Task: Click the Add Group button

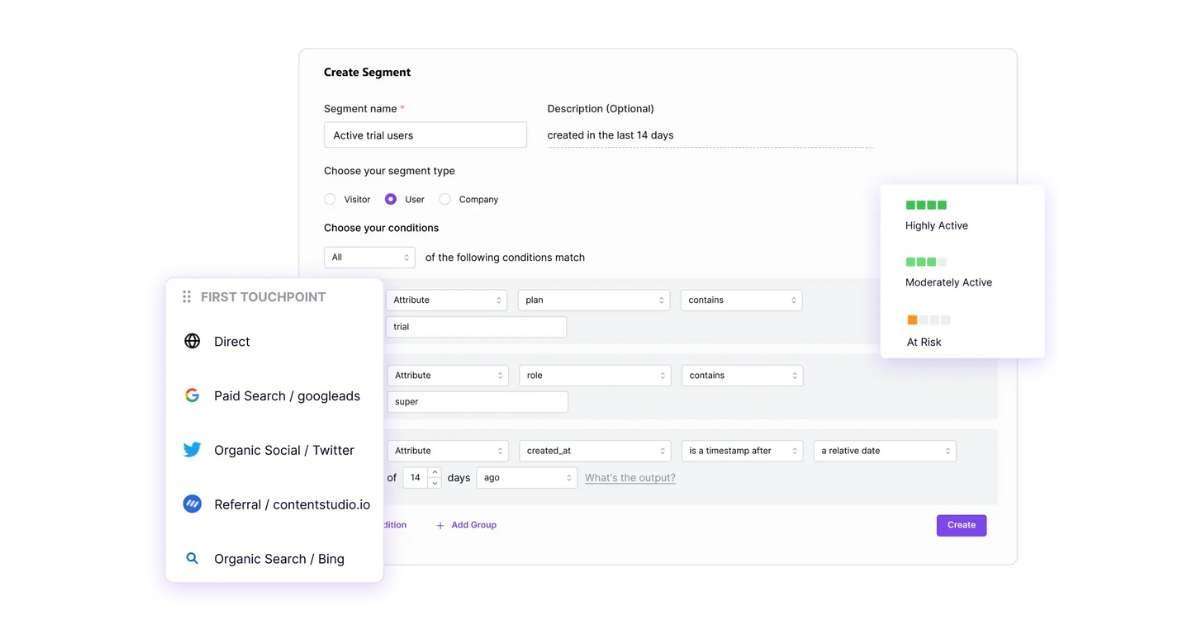Action: coord(466,525)
